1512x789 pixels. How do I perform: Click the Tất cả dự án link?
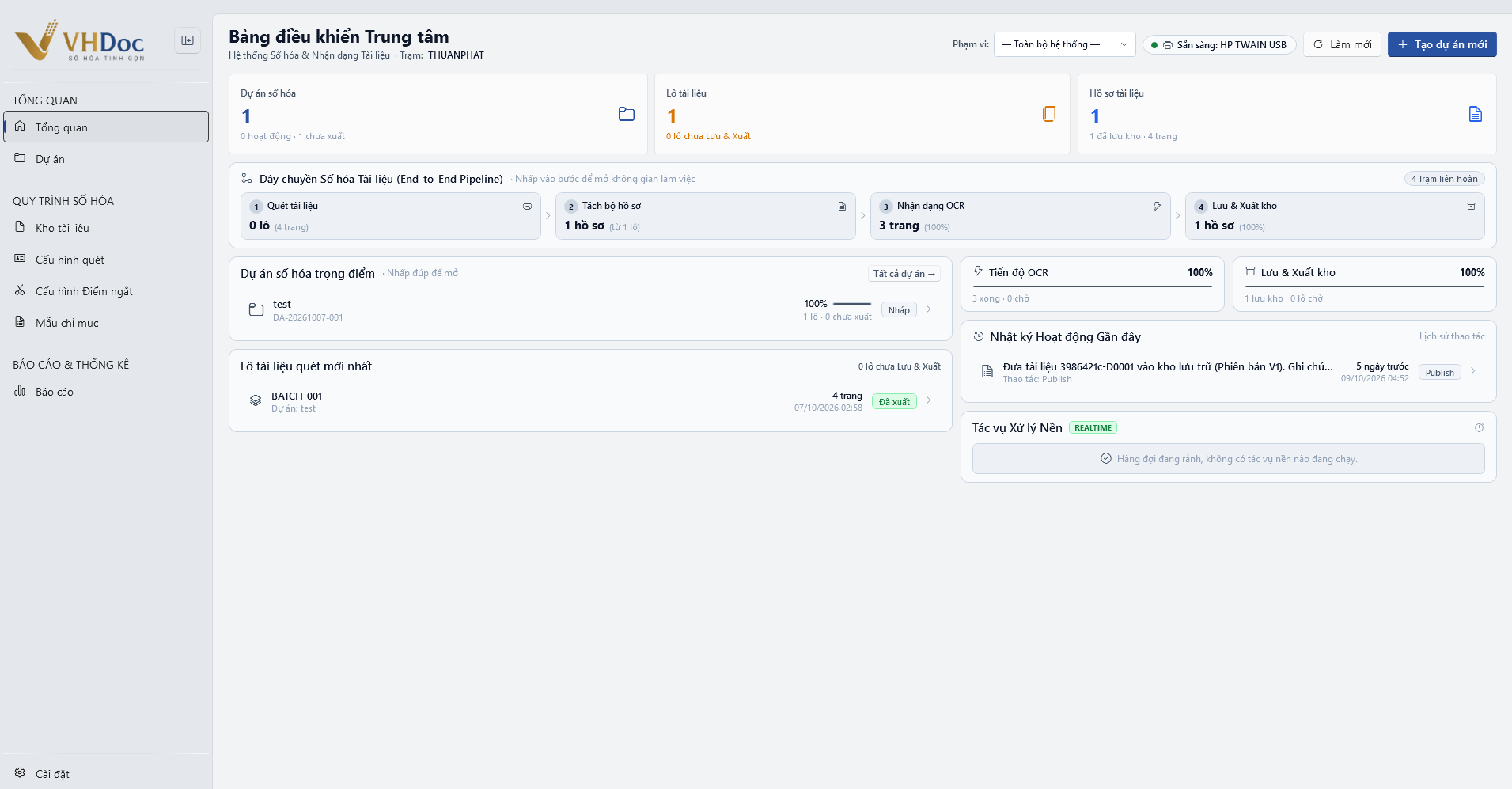[x=904, y=274]
